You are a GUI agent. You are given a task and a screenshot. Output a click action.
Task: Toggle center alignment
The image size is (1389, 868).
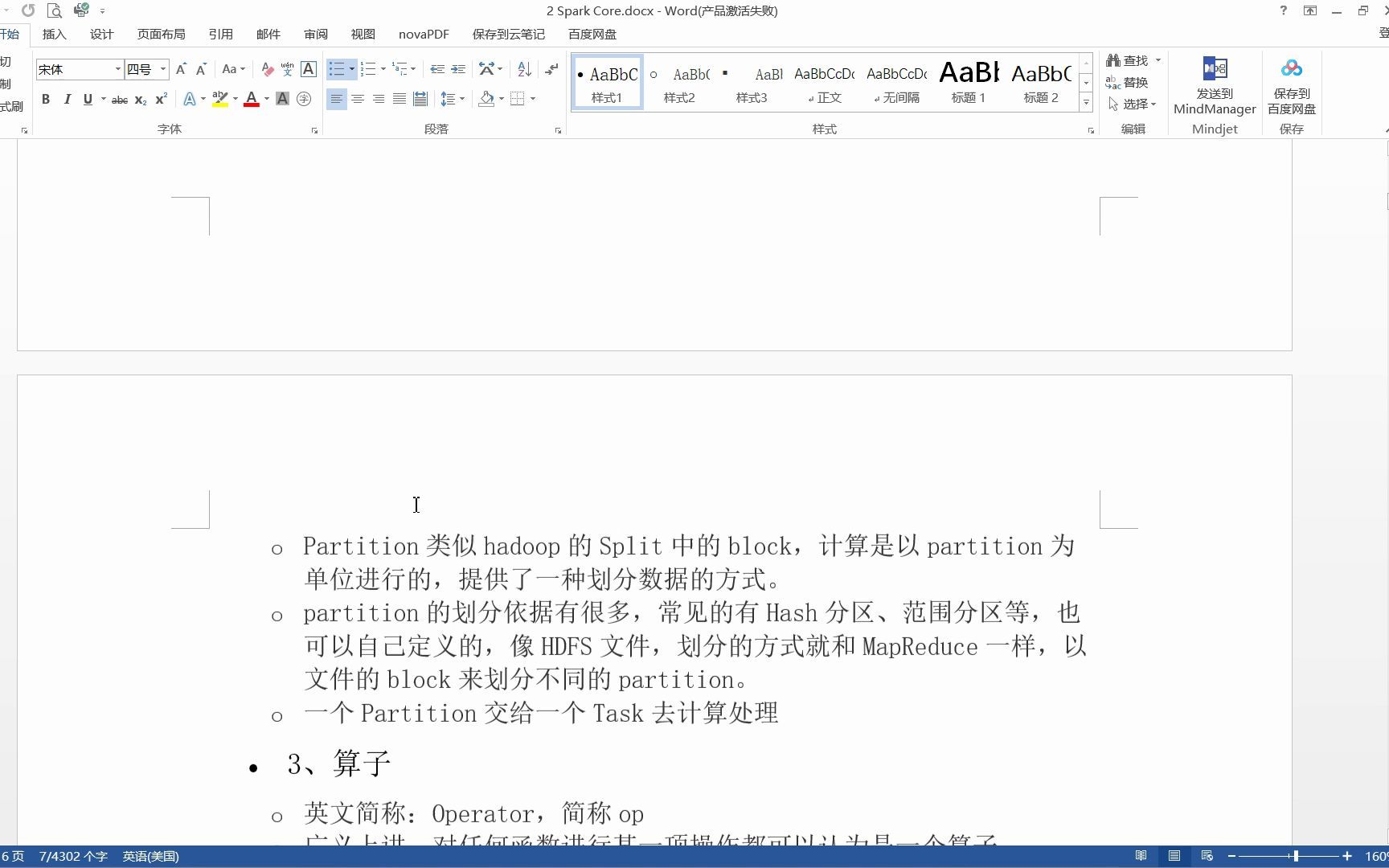358,99
